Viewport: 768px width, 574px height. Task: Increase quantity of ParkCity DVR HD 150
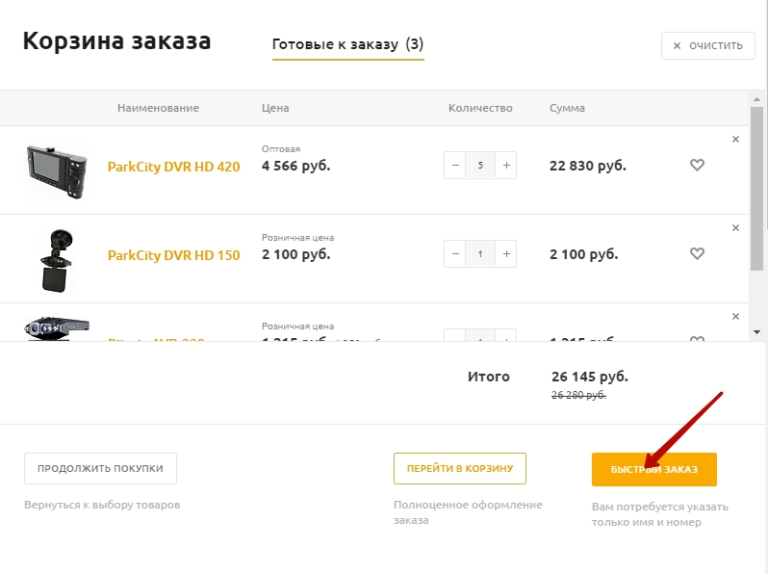(x=506, y=254)
